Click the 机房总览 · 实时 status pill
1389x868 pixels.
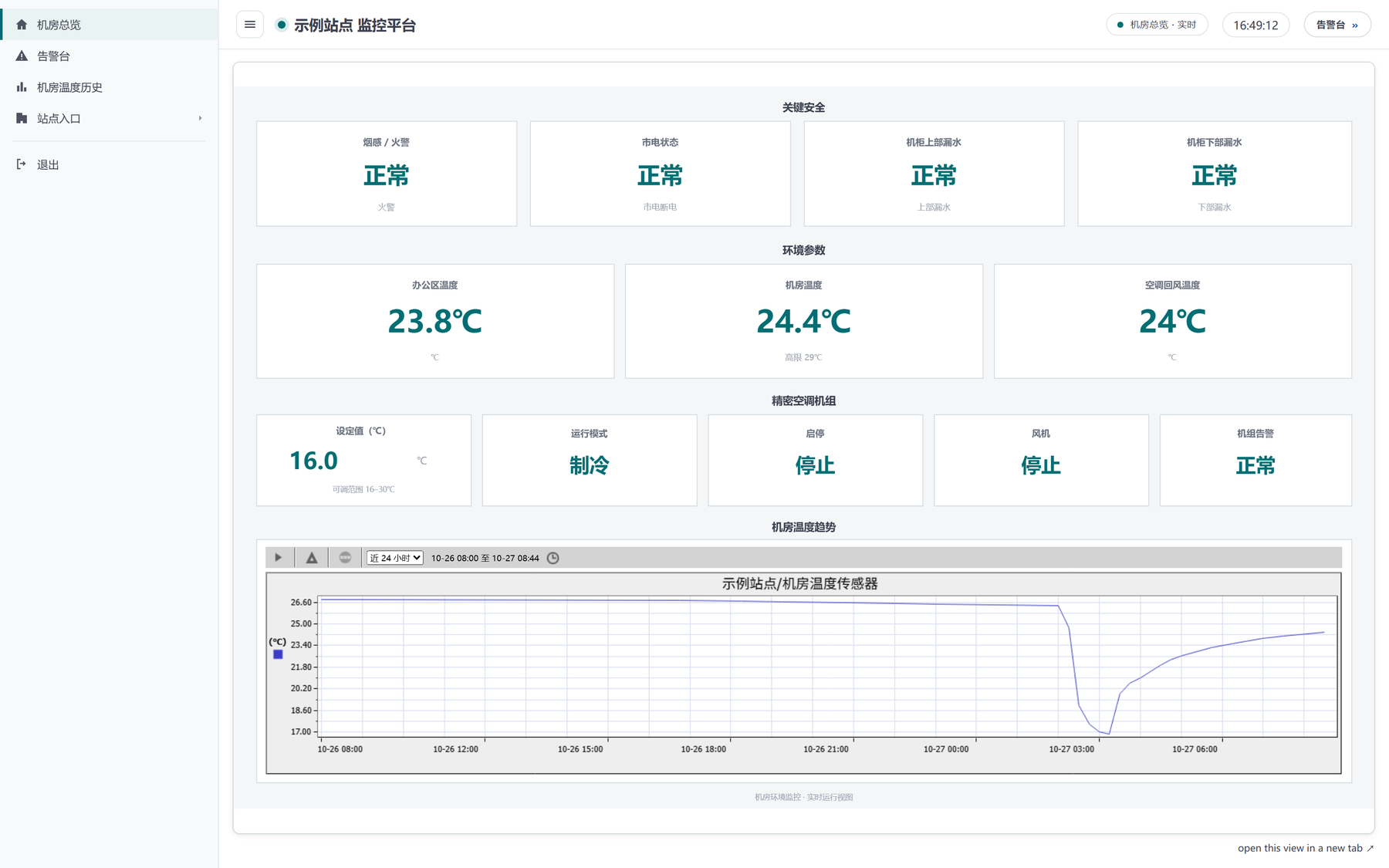tap(1157, 25)
